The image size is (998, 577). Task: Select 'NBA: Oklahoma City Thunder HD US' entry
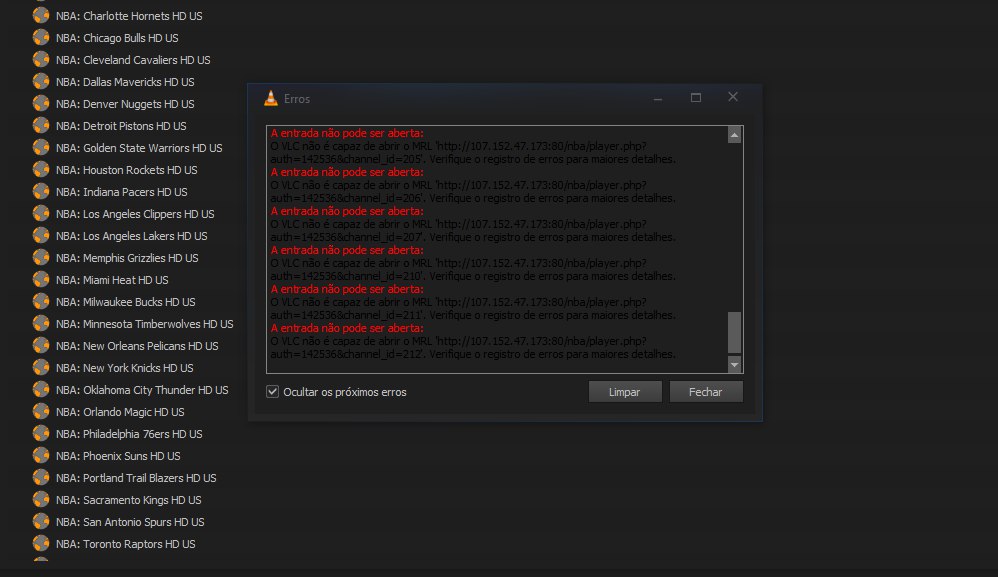142,390
